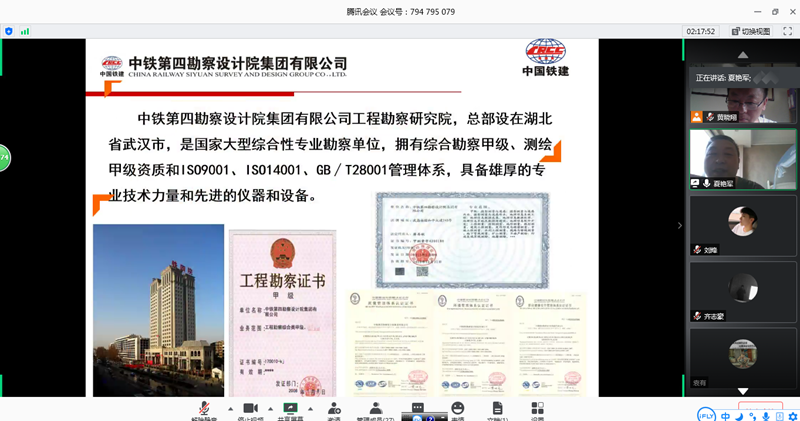The width and height of the screenshot is (800, 421).
Task: Open the chat bubble icon
Action: point(417,408)
